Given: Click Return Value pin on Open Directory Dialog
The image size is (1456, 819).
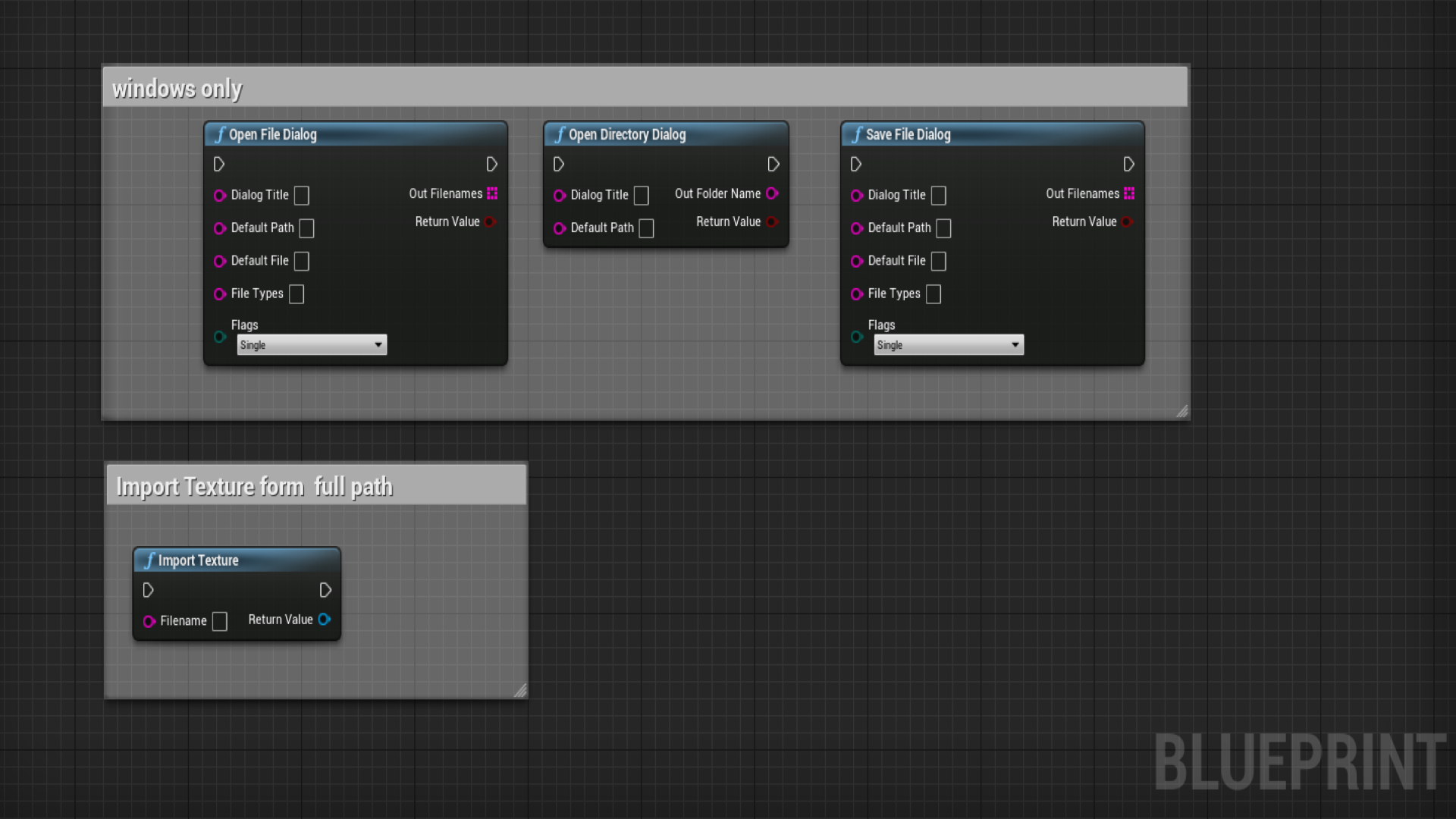Looking at the screenshot, I should [x=772, y=221].
